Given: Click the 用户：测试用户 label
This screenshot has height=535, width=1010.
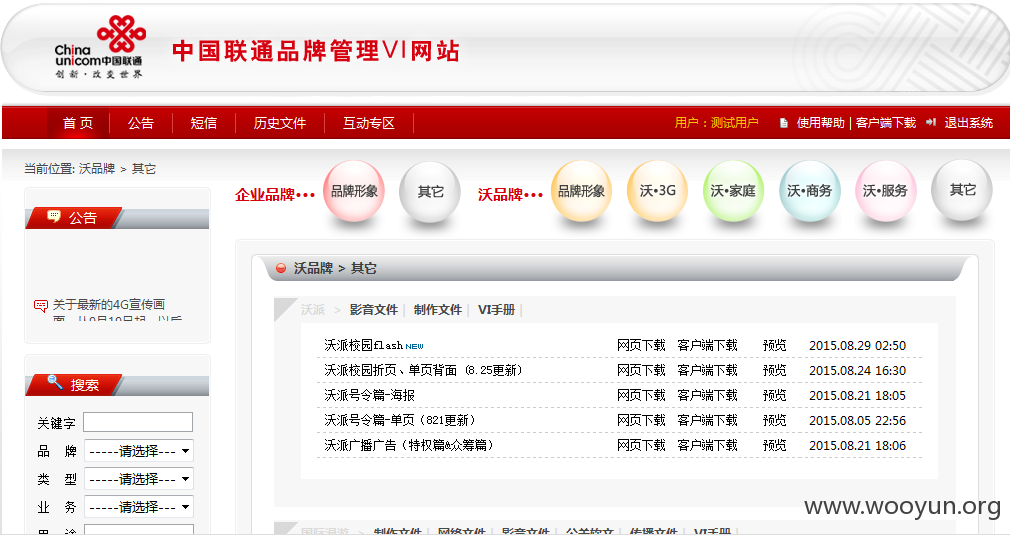Looking at the screenshot, I should coord(716,123).
